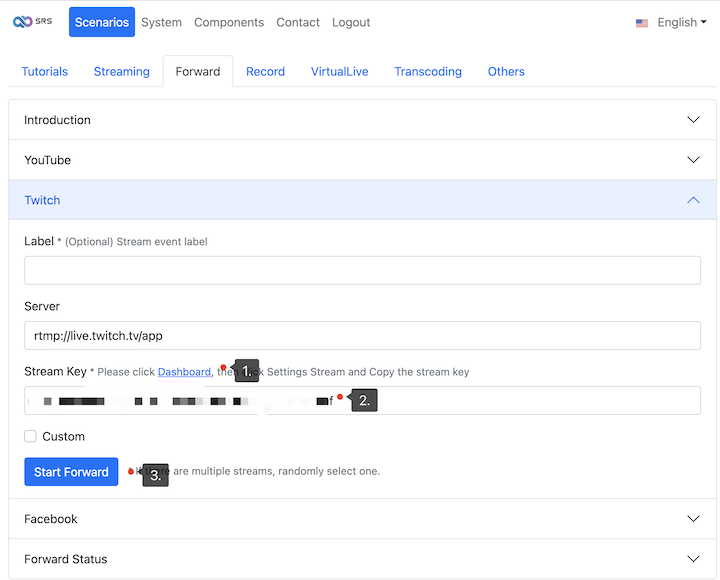This screenshot has width=720, height=580.
Task: Switch to the Streaming tab
Action: [x=122, y=71]
